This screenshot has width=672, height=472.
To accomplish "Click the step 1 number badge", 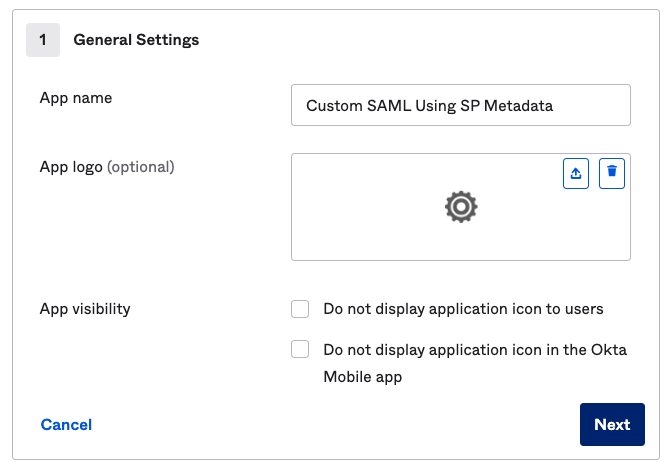I will point(43,40).
